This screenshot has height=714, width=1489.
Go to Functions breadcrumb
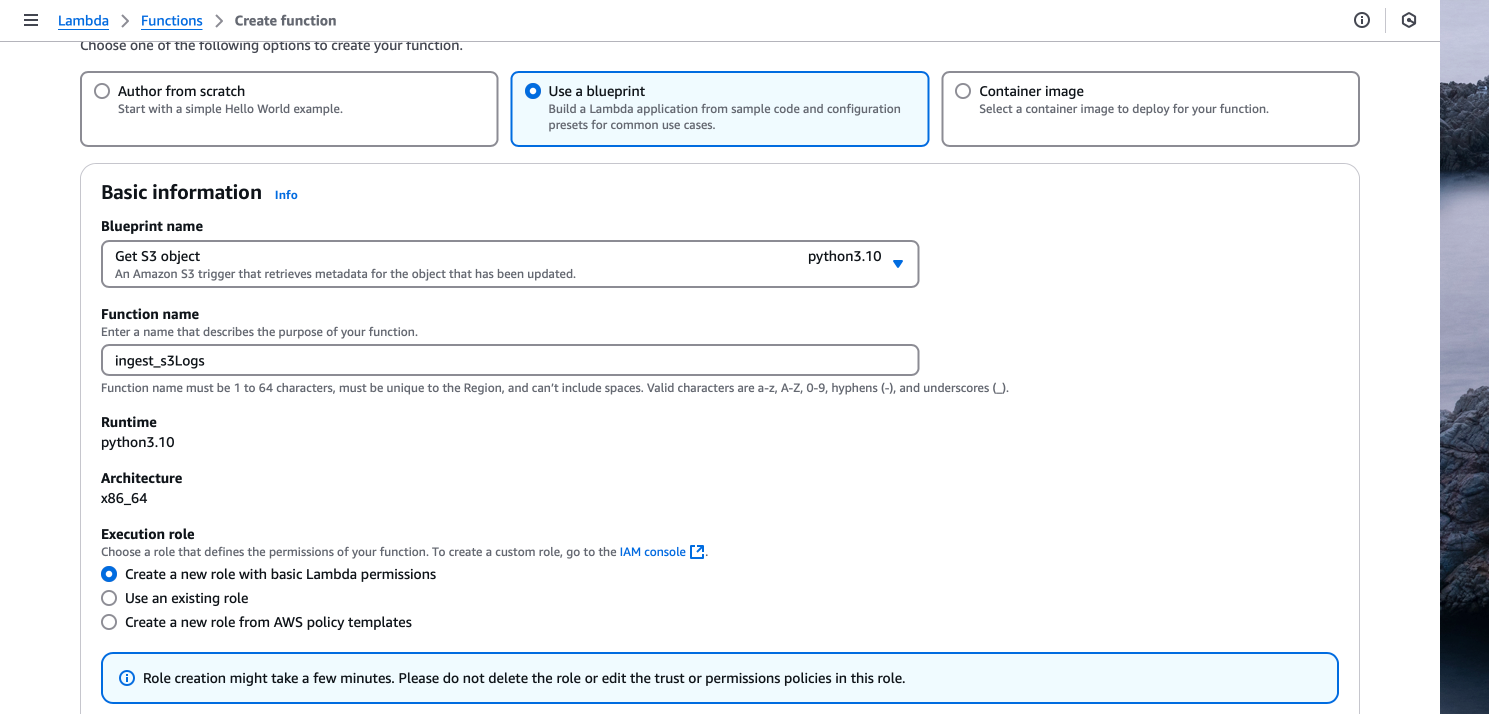tap(172, 20)
